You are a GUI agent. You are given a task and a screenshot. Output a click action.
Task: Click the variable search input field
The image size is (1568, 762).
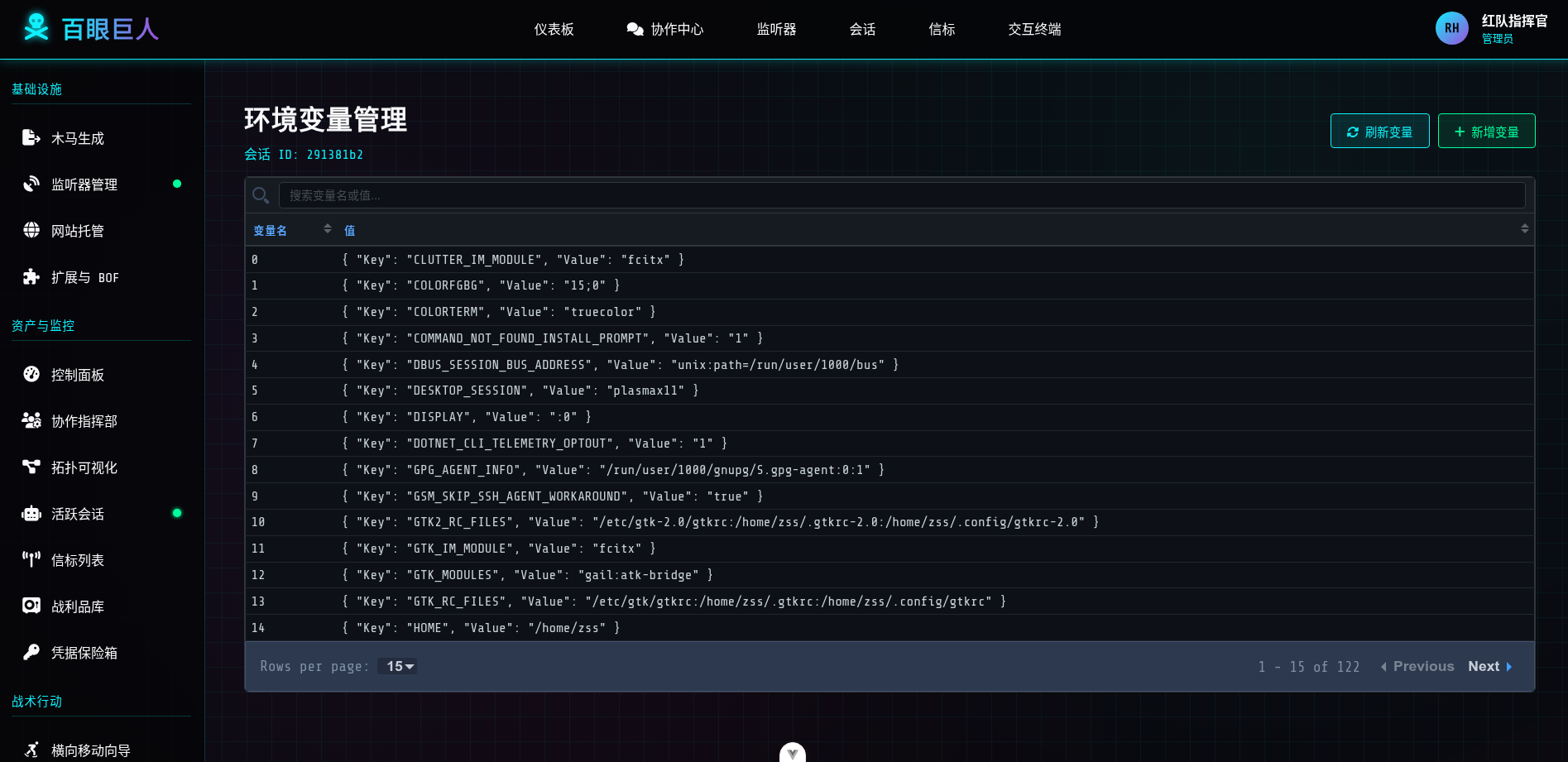point(901,195)
